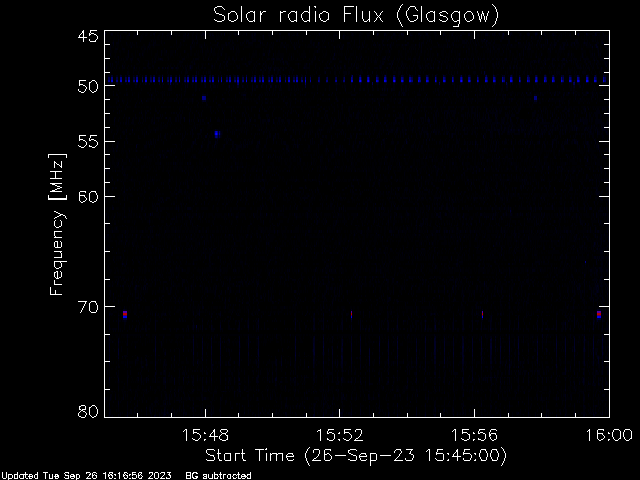Viewport: 640px width, 480px height.
Task: Click the 'BG subtracted' footer note
Action: tap(218, 476)
